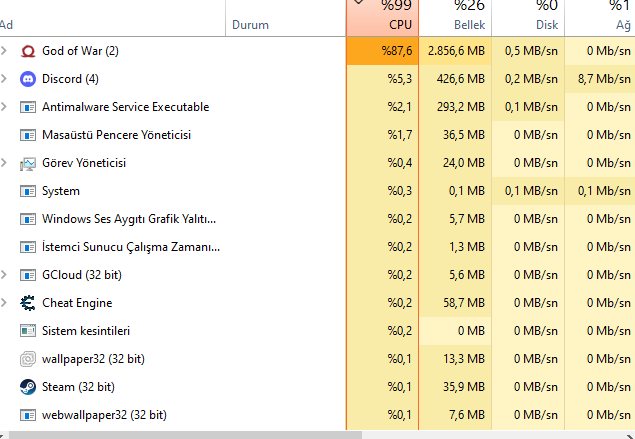Click the Steam process icon
The image size is (635, 439).
point(28,387)
